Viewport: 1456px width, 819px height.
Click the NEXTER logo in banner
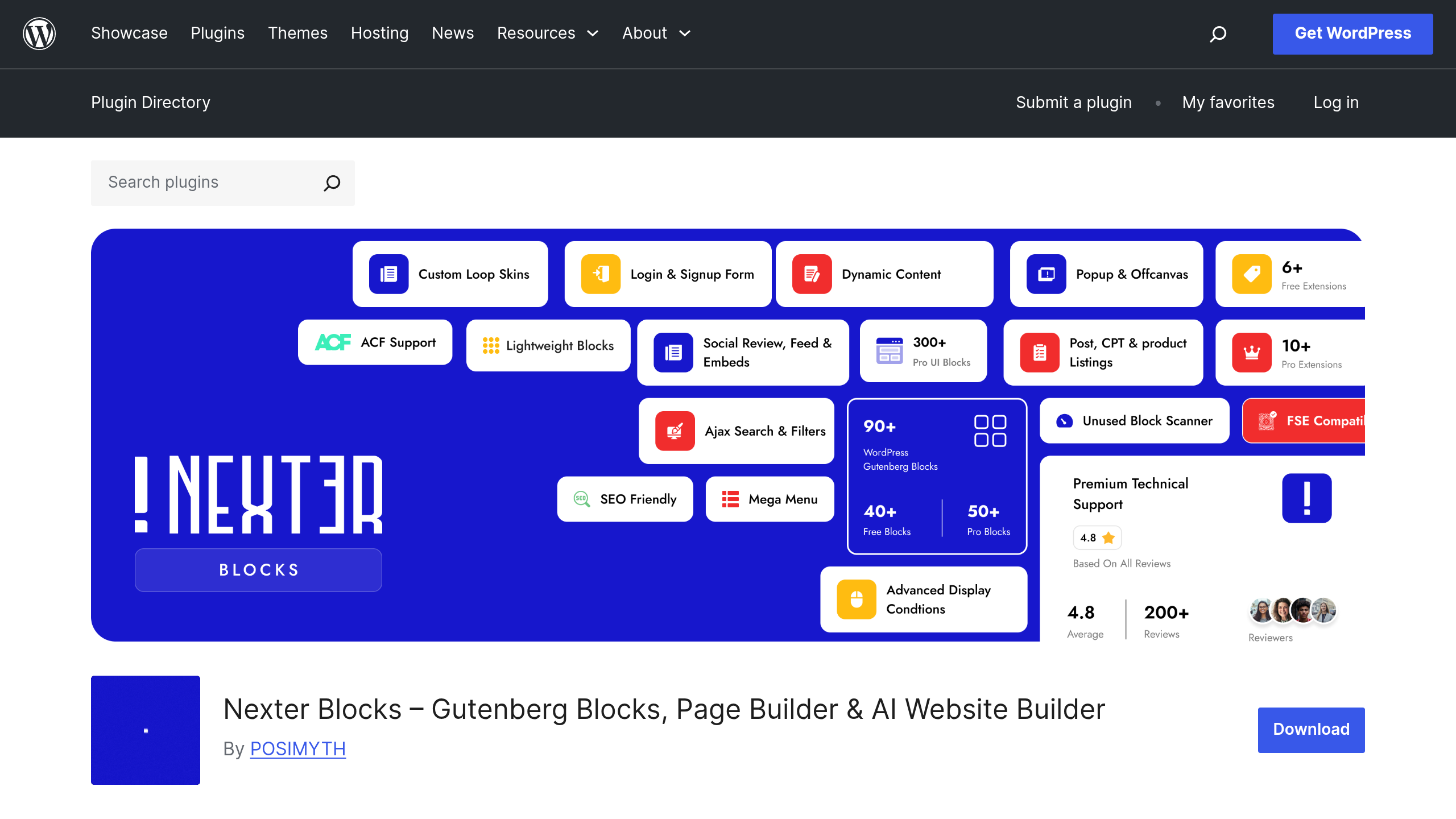[x=258, y=494]
